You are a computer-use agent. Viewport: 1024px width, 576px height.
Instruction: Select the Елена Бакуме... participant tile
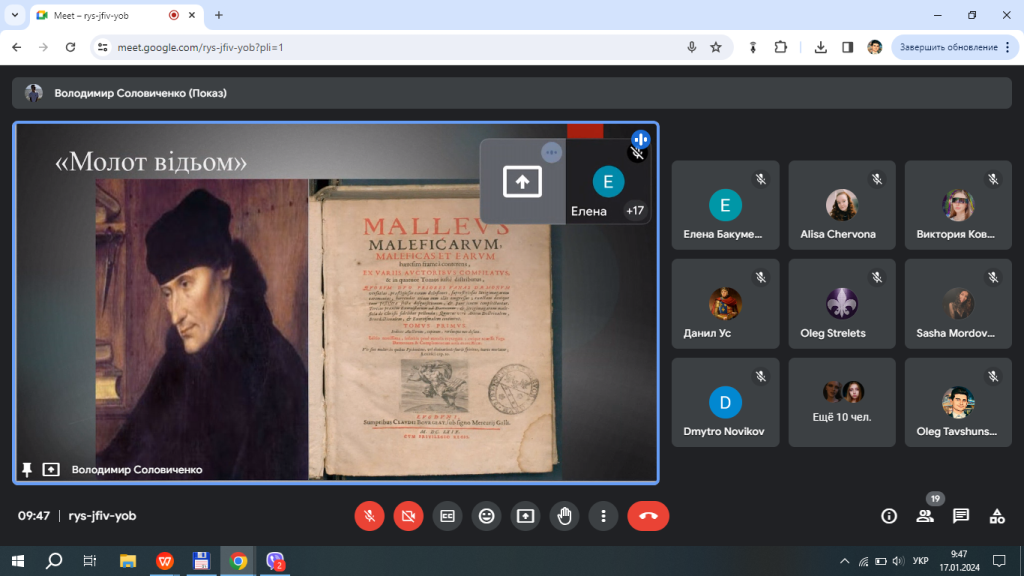pyautogui.click(x=726, y=205)
